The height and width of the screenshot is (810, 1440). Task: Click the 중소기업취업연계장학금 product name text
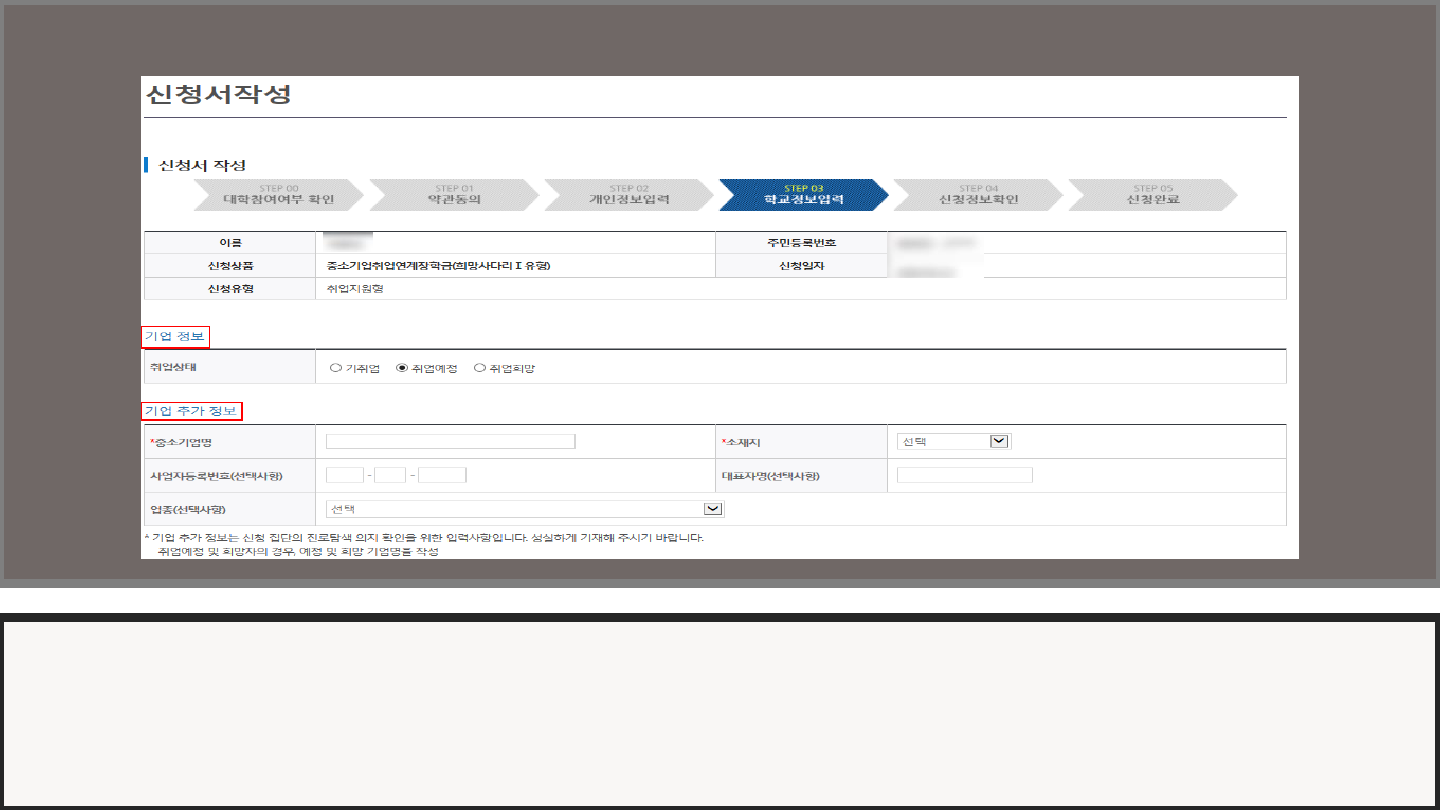438,266
